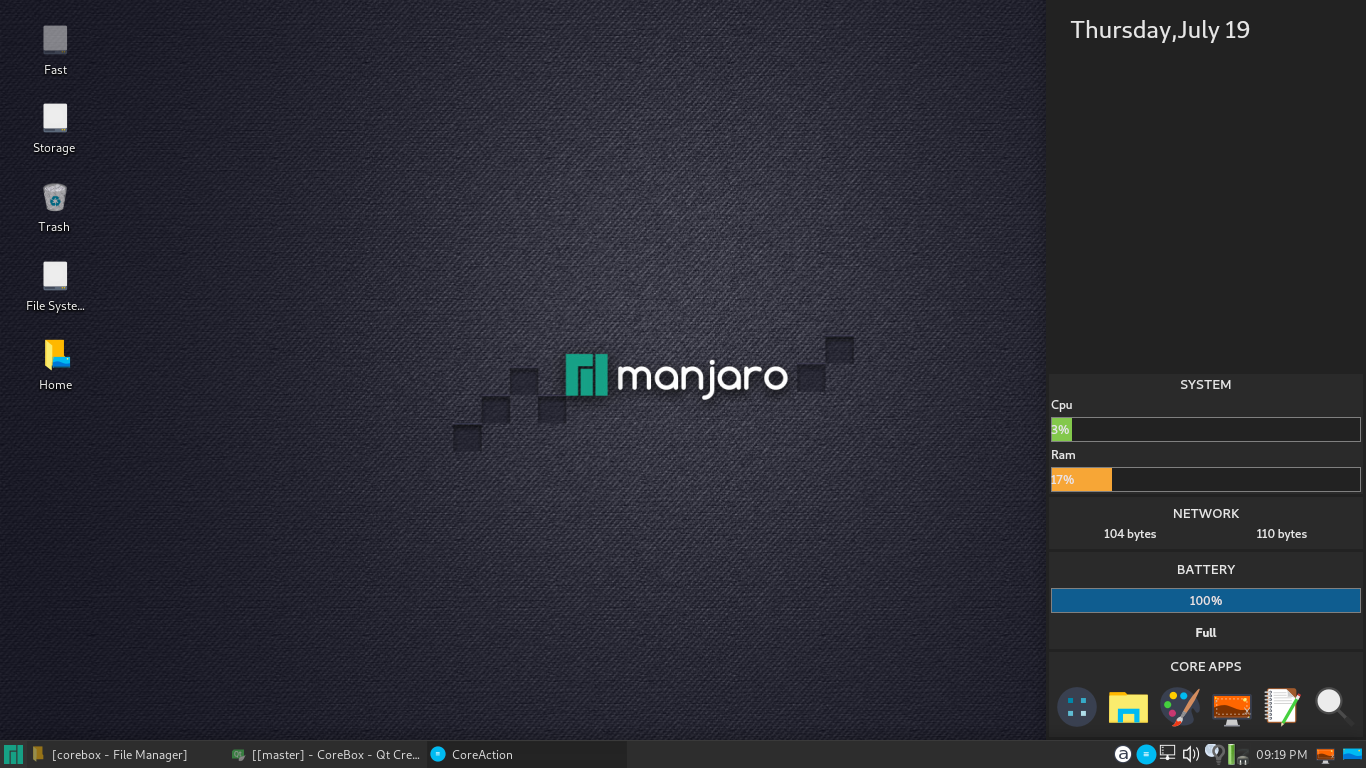Open the network connection tray icon
Screen dimensions: 1366x768
point(1168,754)
